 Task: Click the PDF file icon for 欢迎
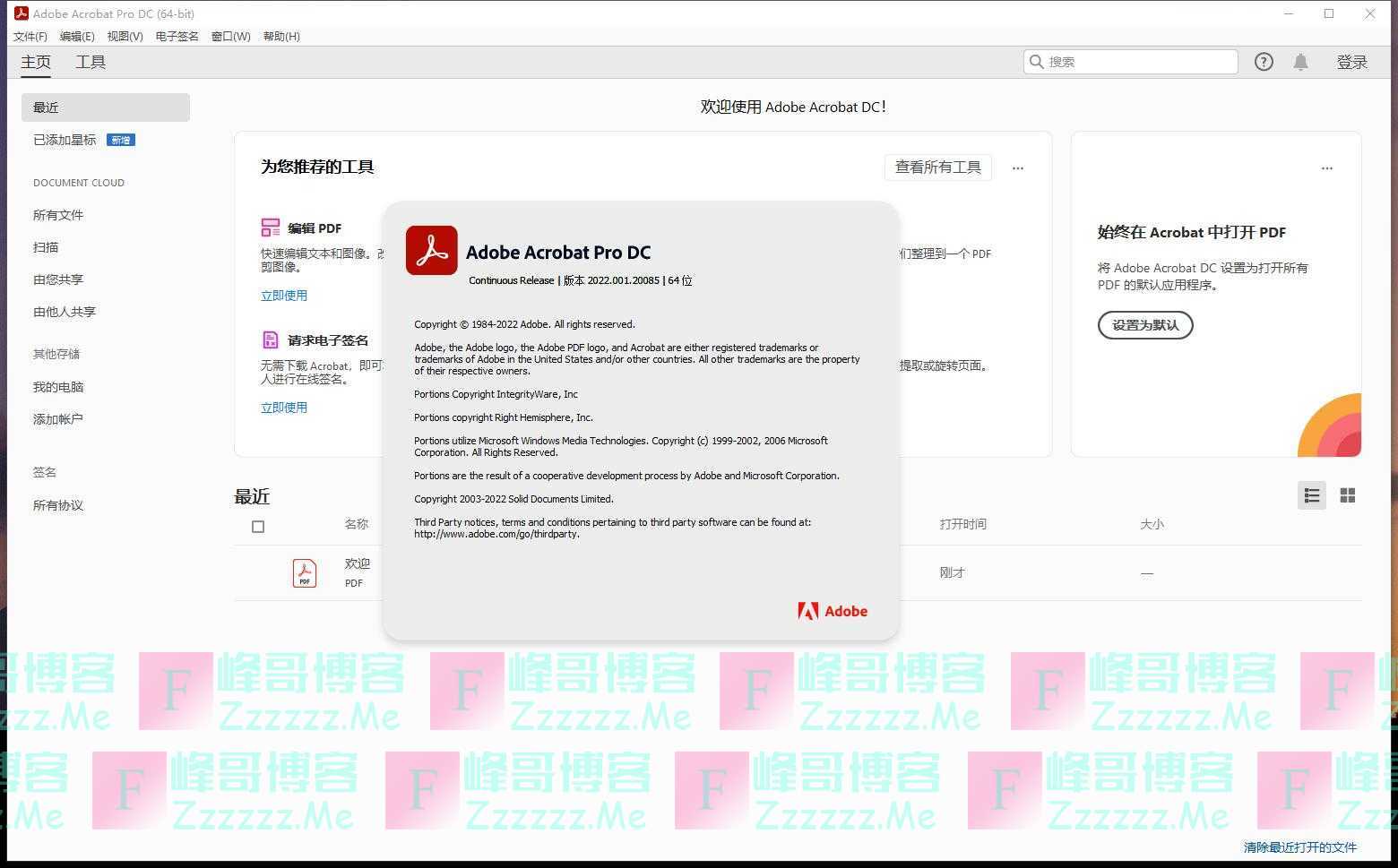305,572
